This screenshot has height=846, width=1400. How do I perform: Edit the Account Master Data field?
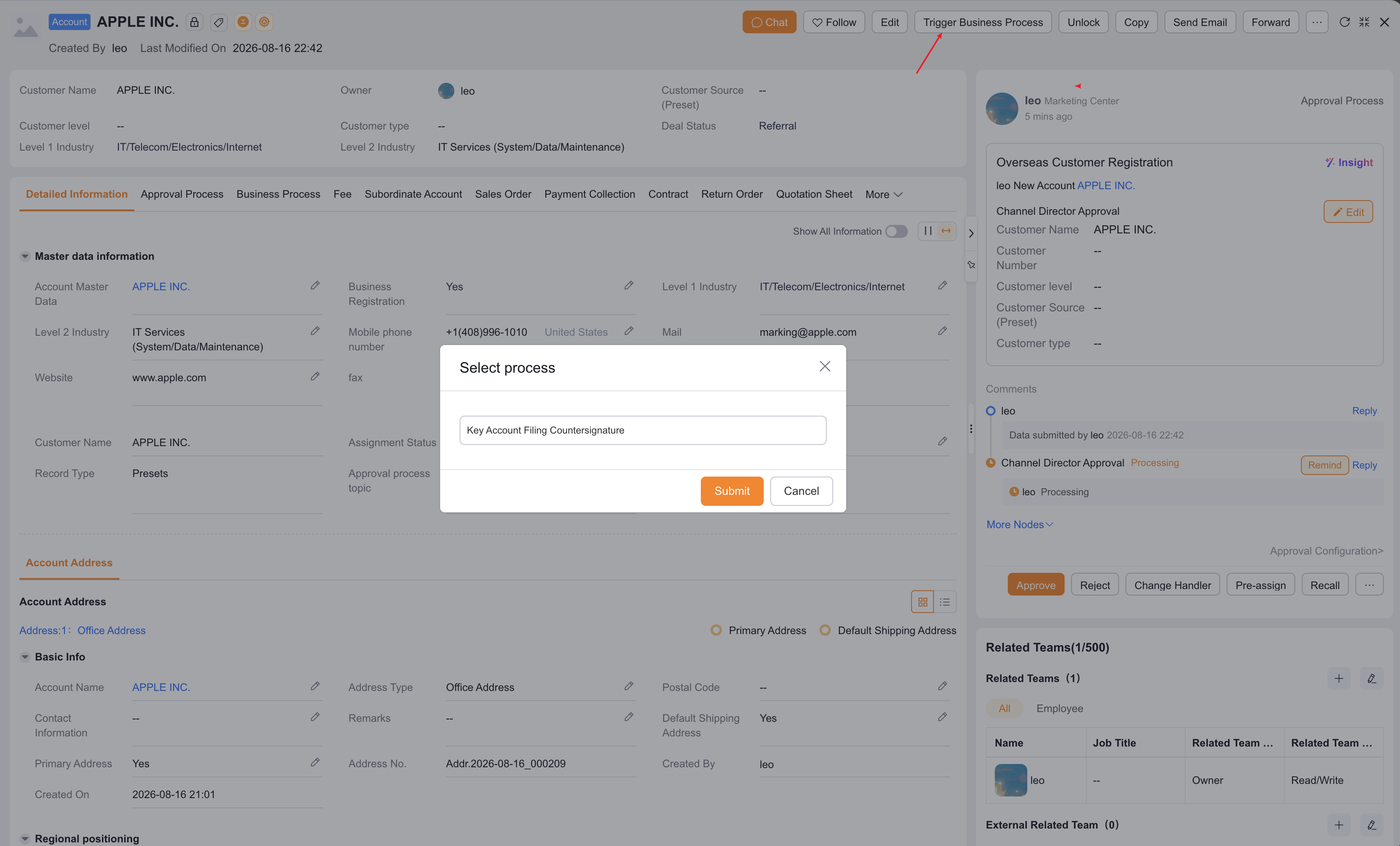(x=315, y=286)
